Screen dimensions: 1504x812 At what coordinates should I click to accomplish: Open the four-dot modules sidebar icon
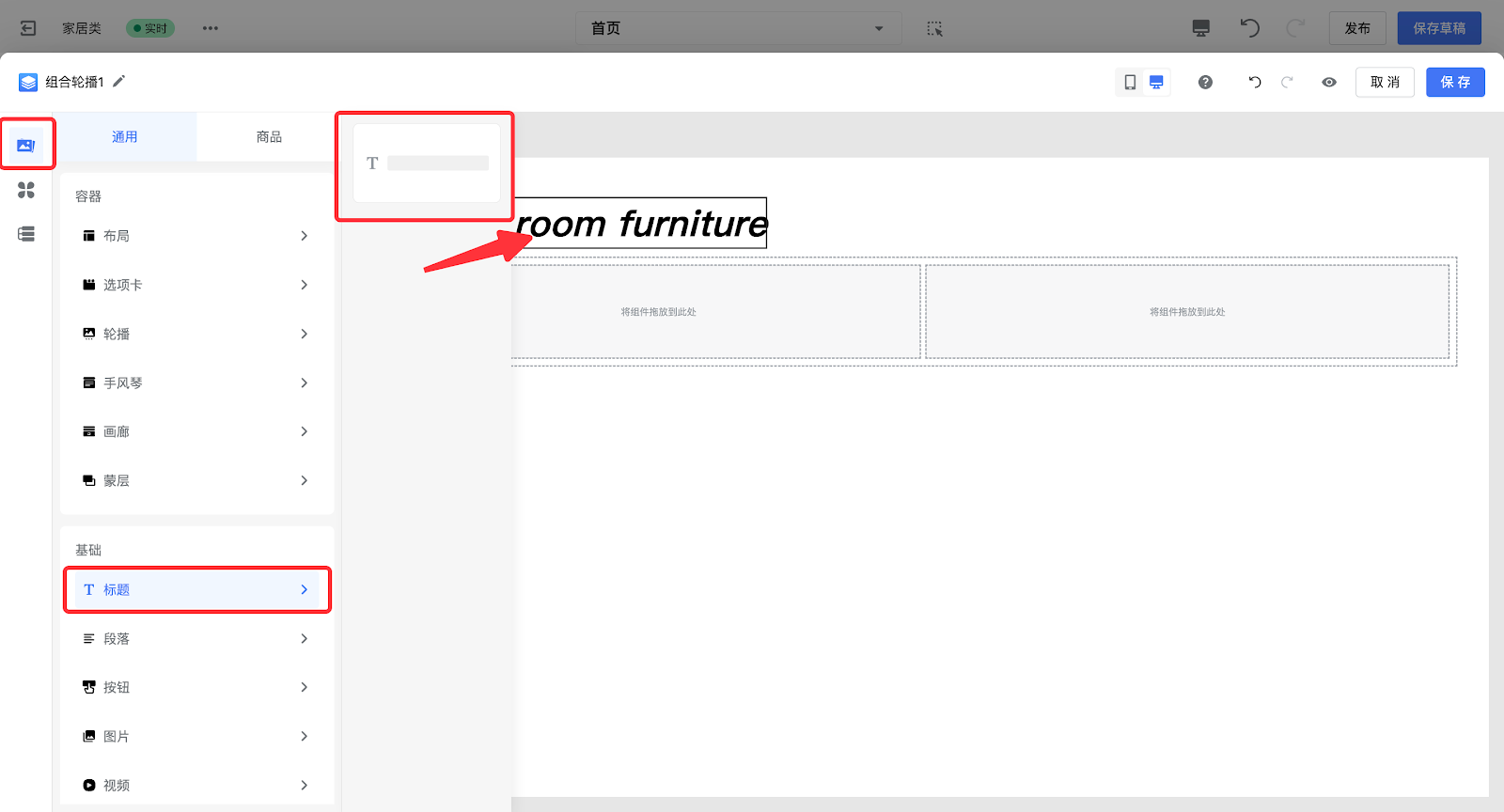[x=26, y=190]
